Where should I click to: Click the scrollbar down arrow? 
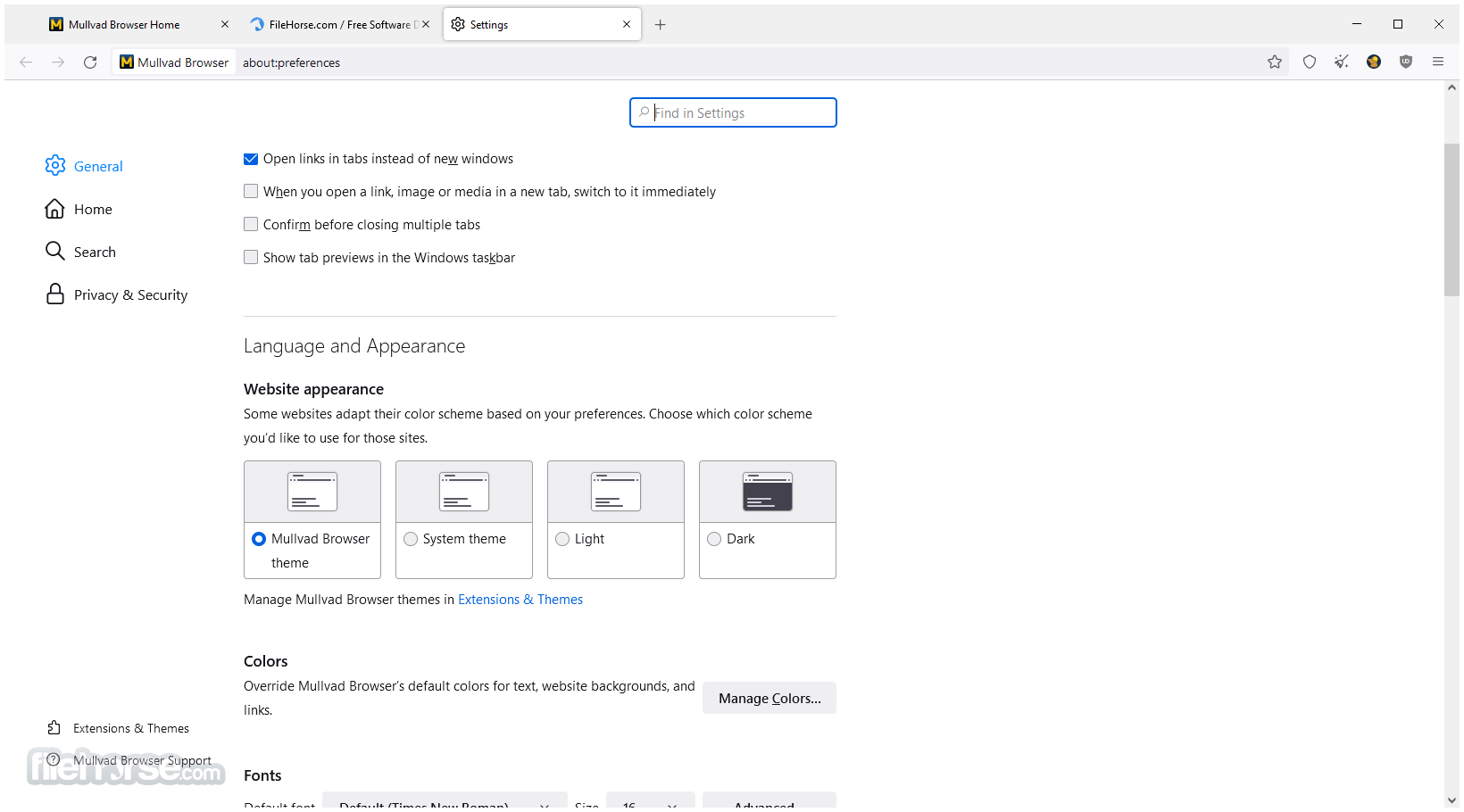1452,800
